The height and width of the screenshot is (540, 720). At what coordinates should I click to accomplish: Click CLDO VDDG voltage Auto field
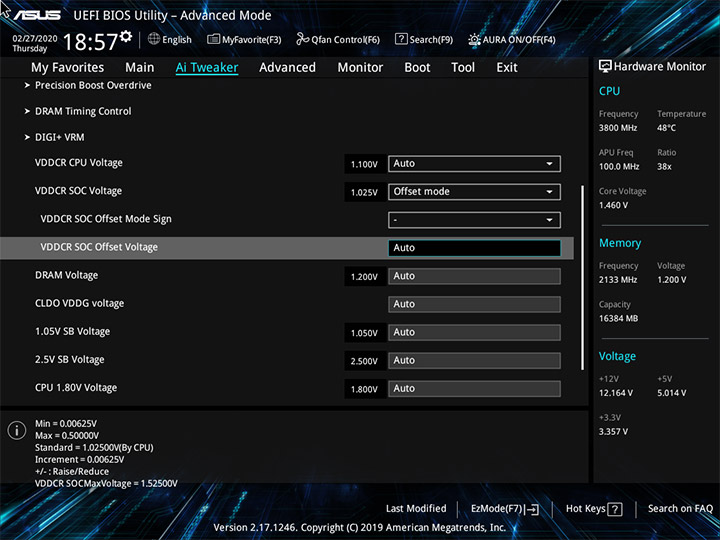click(474, 304)
